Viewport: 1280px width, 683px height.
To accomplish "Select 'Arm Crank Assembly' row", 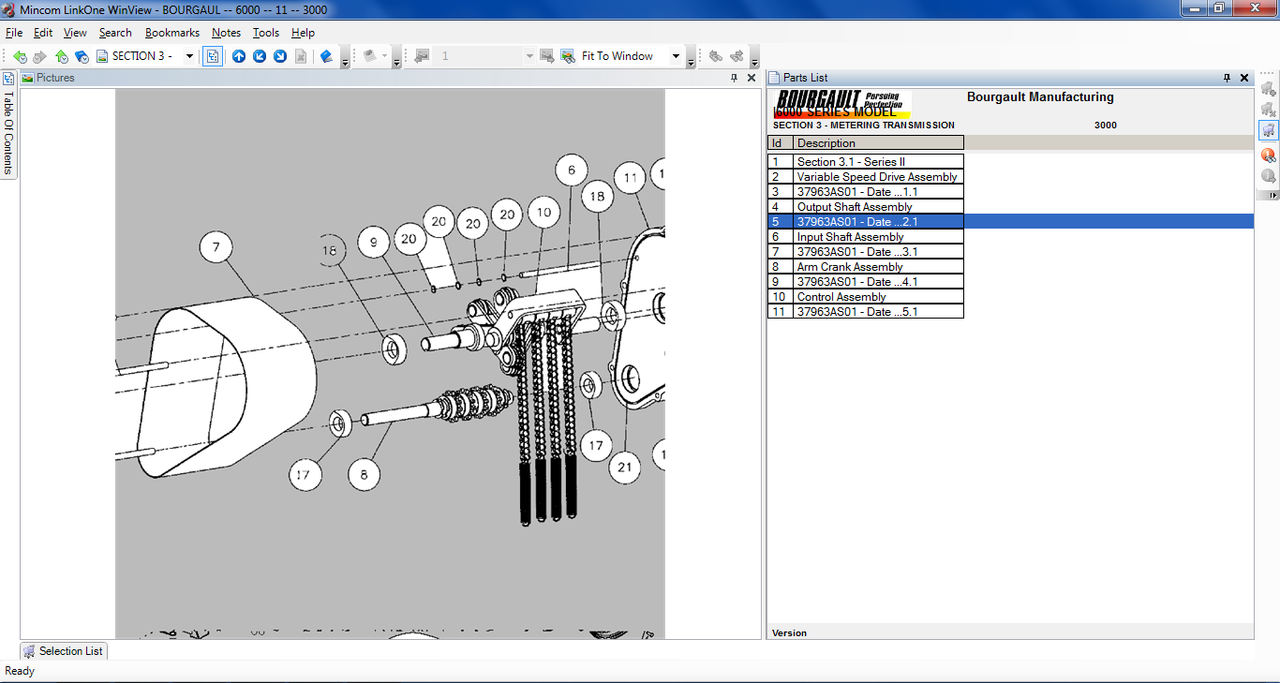I will (866, 267).
